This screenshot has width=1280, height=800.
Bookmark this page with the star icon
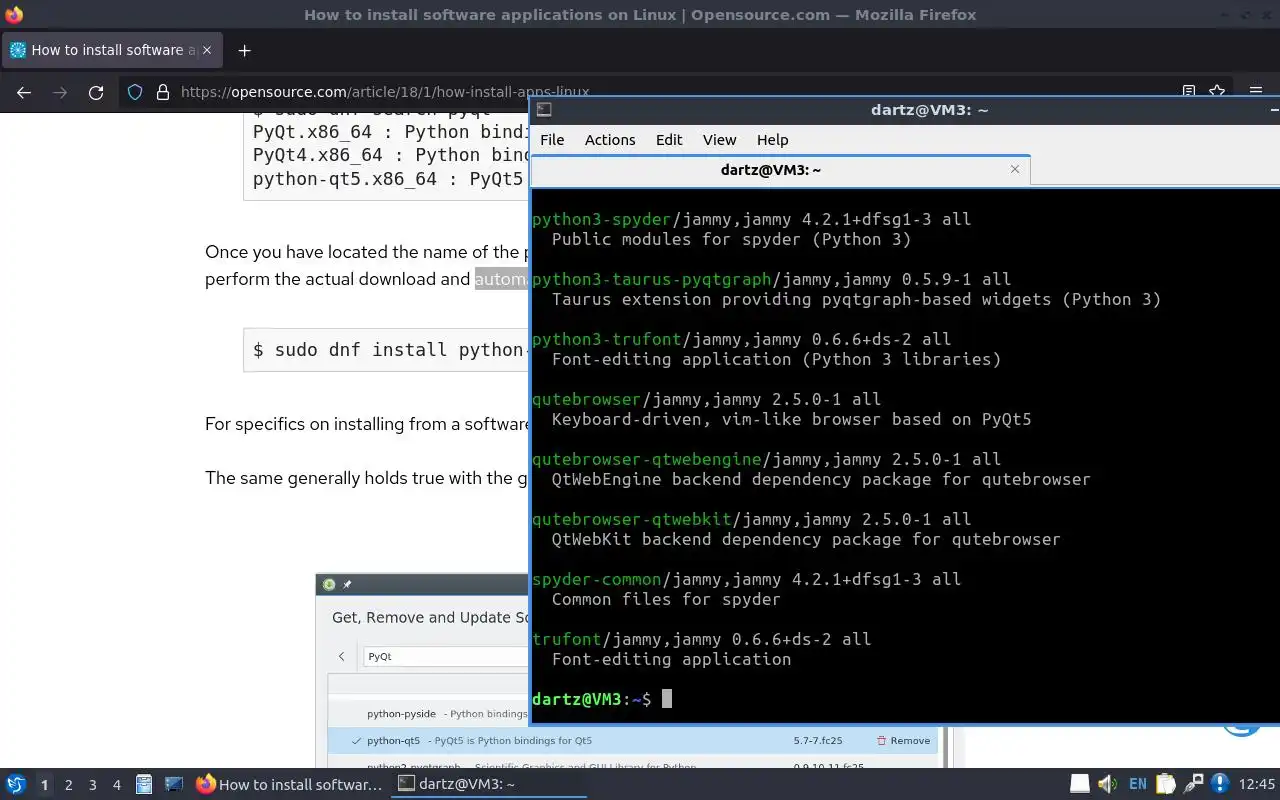pyautogui.click(x=1217, y=91)
